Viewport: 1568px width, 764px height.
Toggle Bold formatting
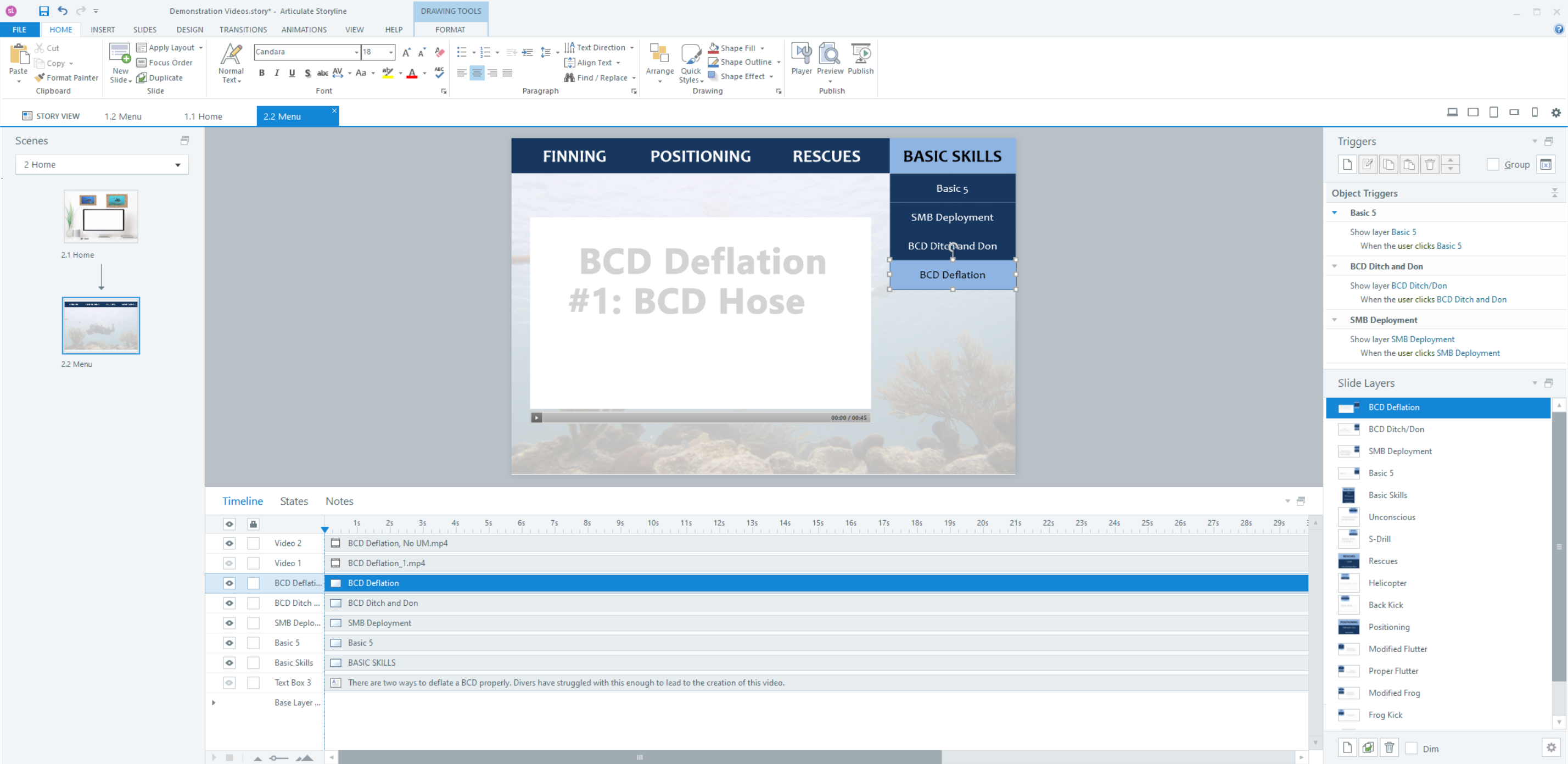pyautogui.click(x=262, y=73)
